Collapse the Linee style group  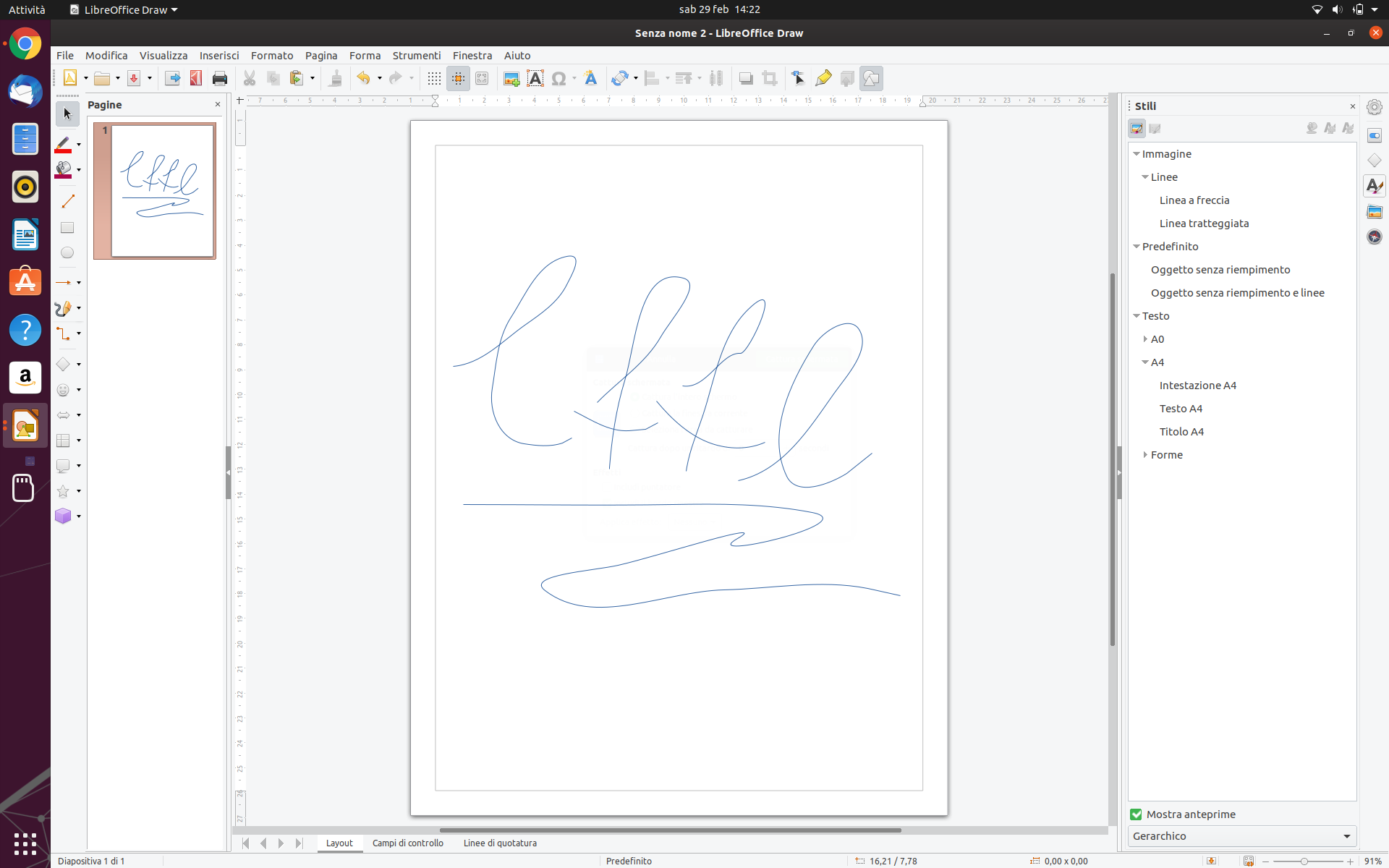click(1145, 177)
